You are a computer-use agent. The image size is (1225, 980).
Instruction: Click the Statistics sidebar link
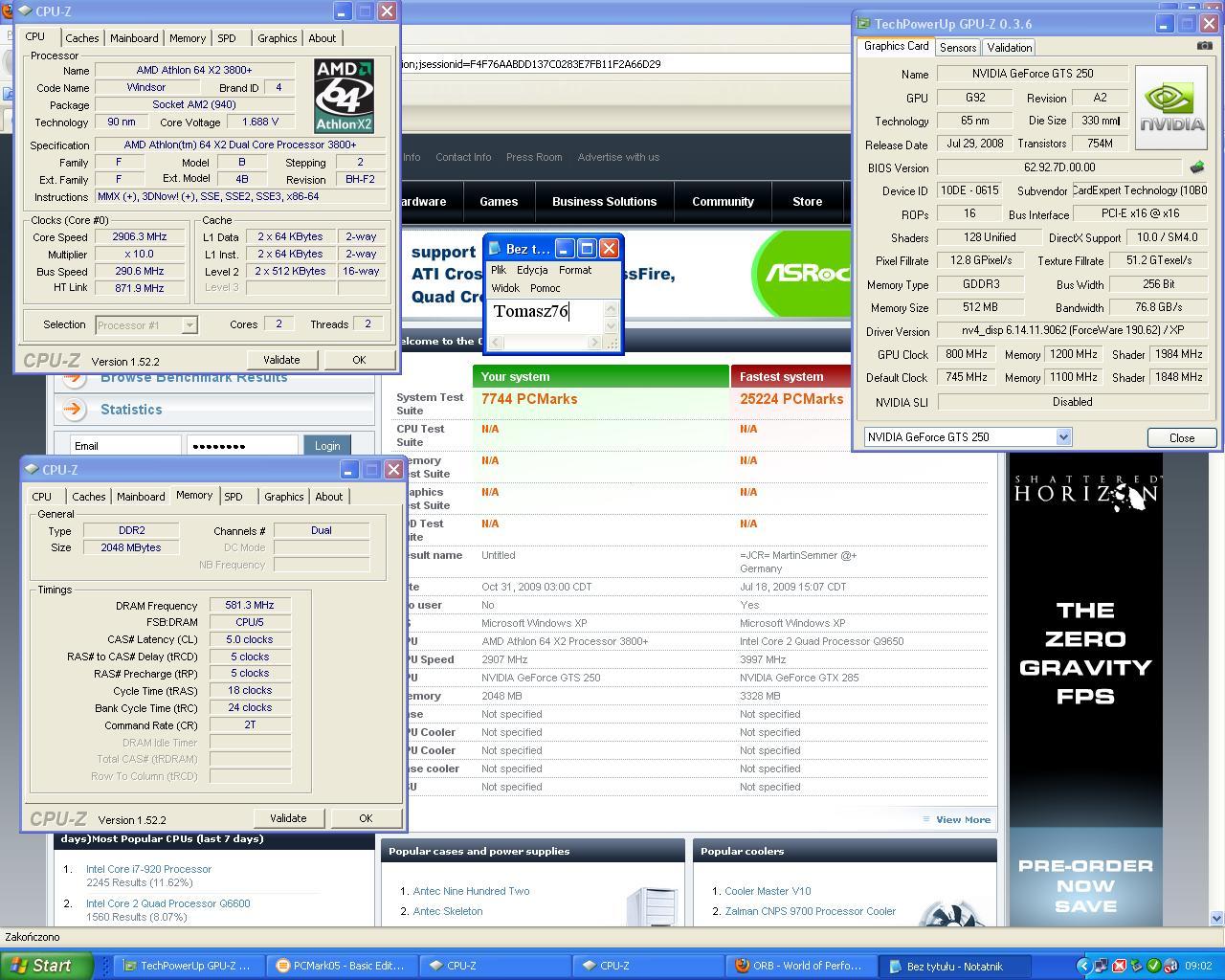pos(131,410)
